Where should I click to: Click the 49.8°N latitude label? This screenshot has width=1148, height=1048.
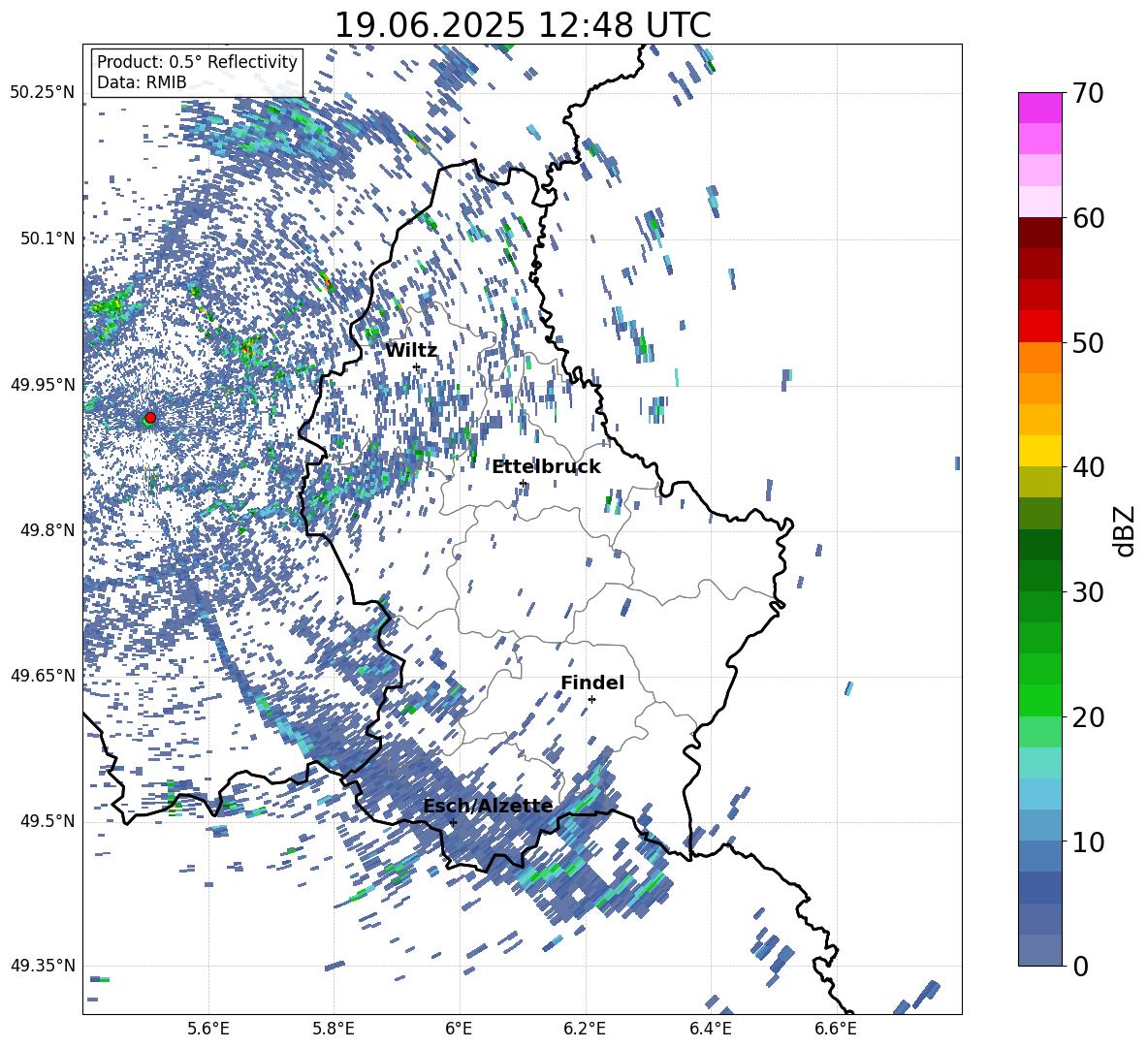coord(48,530)
